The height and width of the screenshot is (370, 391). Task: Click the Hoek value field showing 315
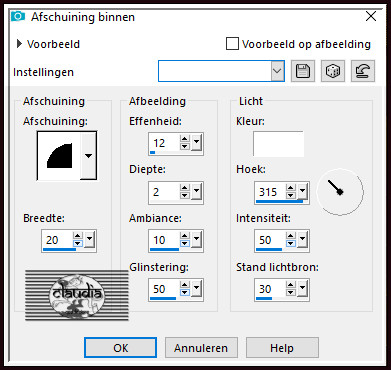click(271, 192)
